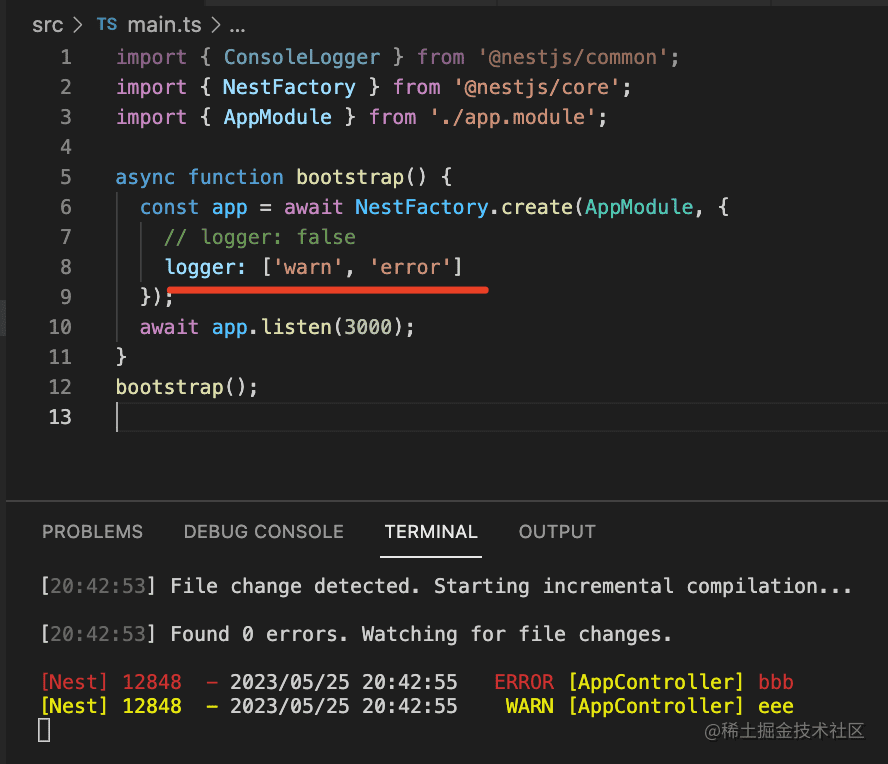Screen dimensions: 888x764
Task: Click the 'error' string in logger array
Action: 410,267
